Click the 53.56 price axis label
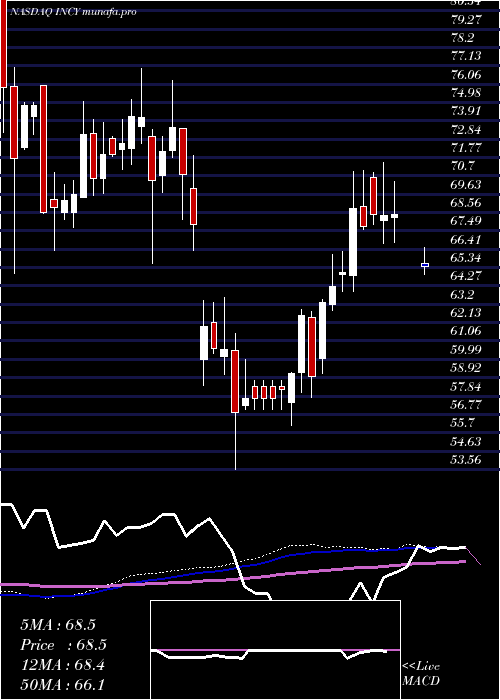500x700 pixels. click(x=466, y=459)
